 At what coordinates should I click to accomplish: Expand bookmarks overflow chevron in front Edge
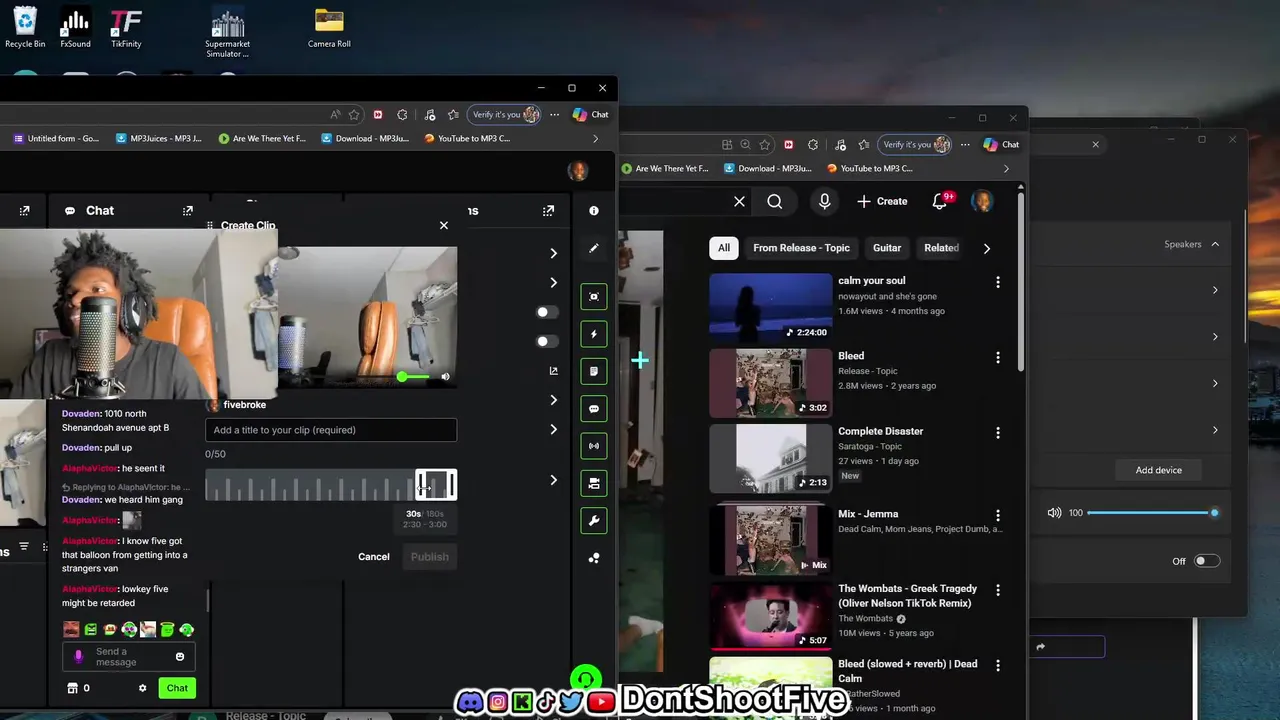click(595, 139)
